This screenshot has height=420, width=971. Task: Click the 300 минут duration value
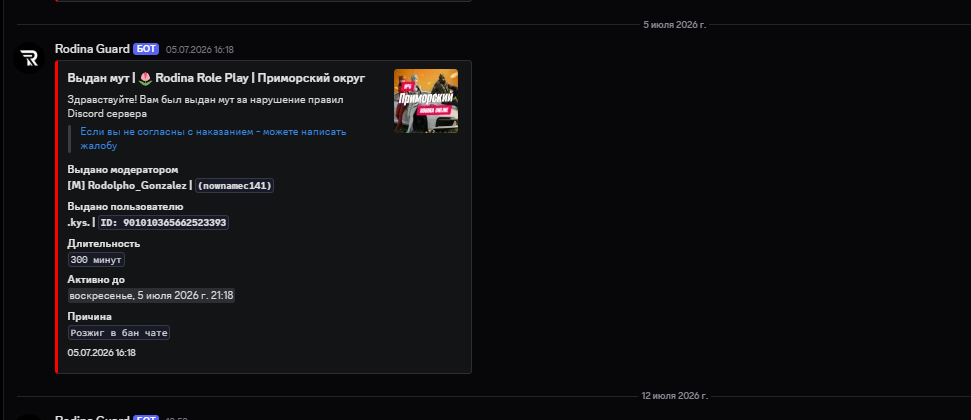[96, 260]
